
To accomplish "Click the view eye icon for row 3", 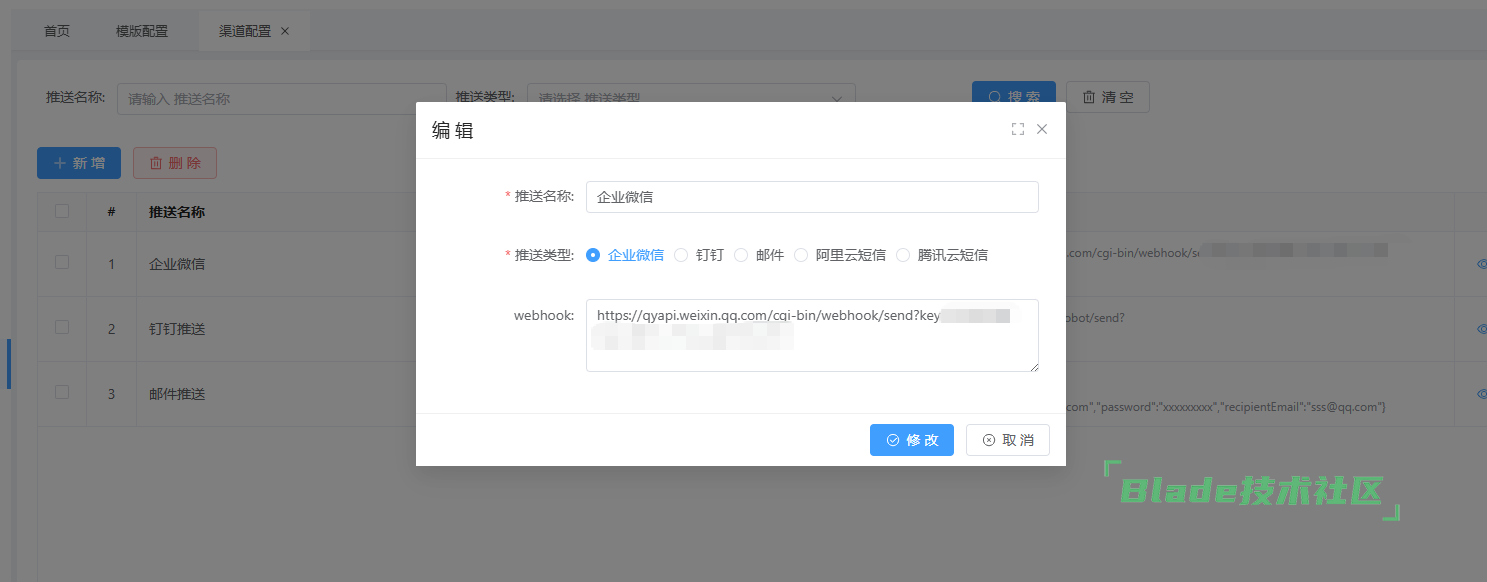I will 1481,394.
